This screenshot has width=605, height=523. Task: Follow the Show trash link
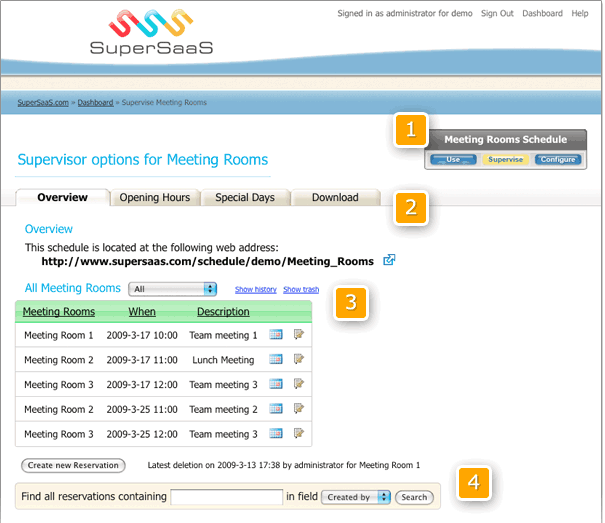[301, 289]
